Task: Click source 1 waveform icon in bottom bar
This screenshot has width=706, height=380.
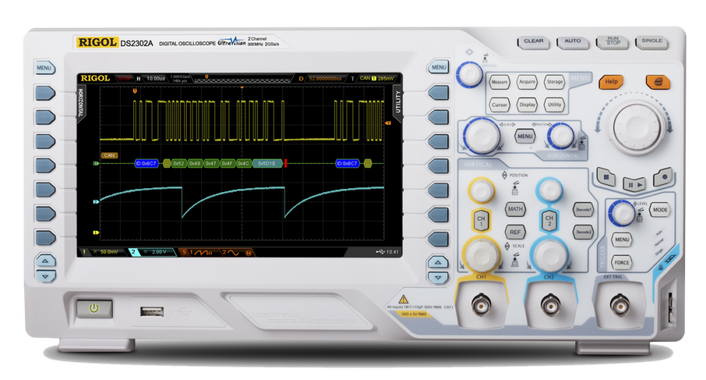Action: 201,253
